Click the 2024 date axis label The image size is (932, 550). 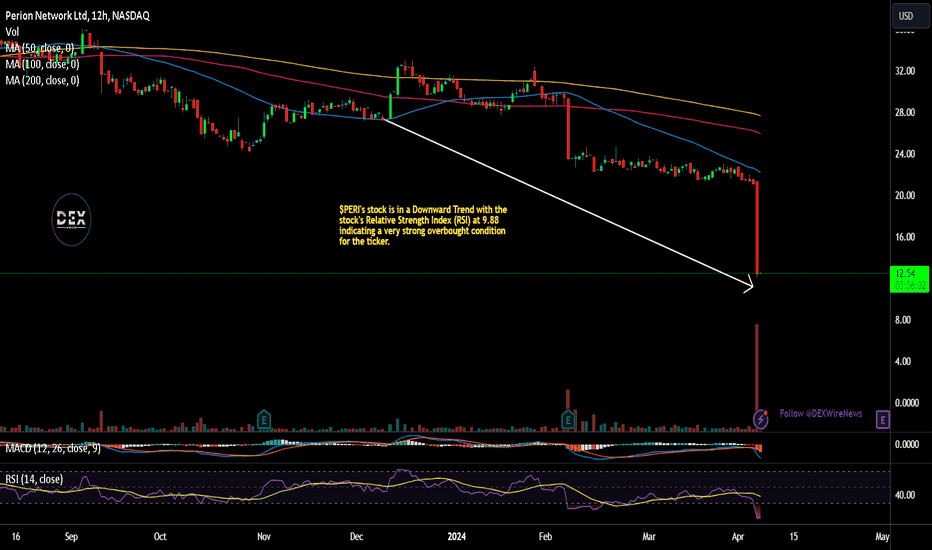pyautogui.click(x=456, y=536)
